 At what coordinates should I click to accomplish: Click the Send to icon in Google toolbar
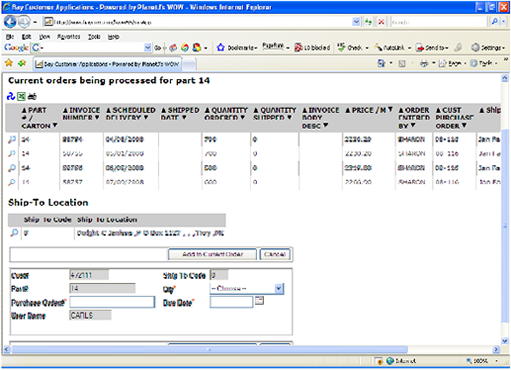click(x=420, y=48)
